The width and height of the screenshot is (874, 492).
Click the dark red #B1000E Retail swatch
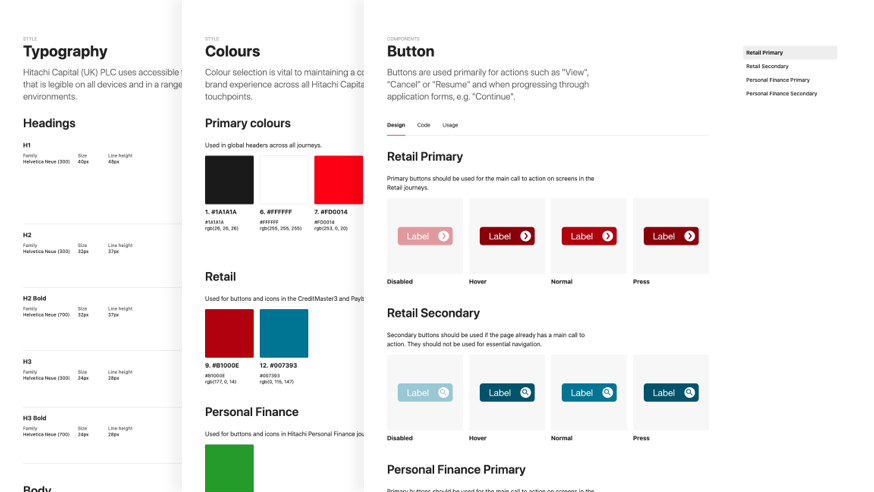(229, 333)
